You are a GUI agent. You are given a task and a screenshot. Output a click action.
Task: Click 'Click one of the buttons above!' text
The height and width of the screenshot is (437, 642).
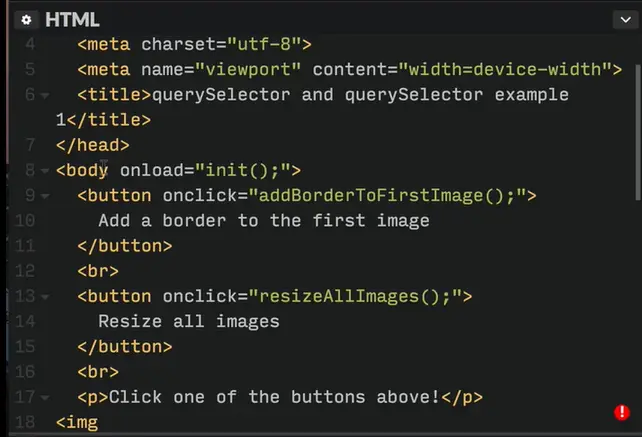tap(274, 397)
